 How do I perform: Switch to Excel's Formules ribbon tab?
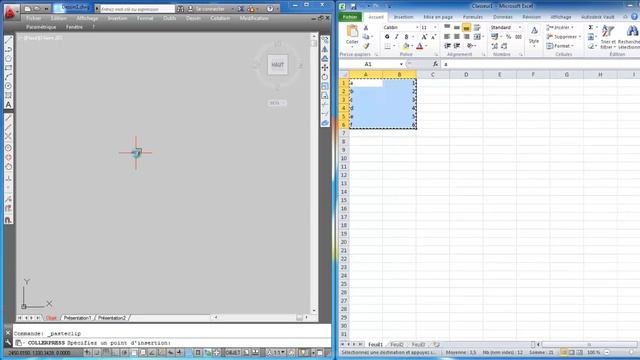(x=473, y=17)
